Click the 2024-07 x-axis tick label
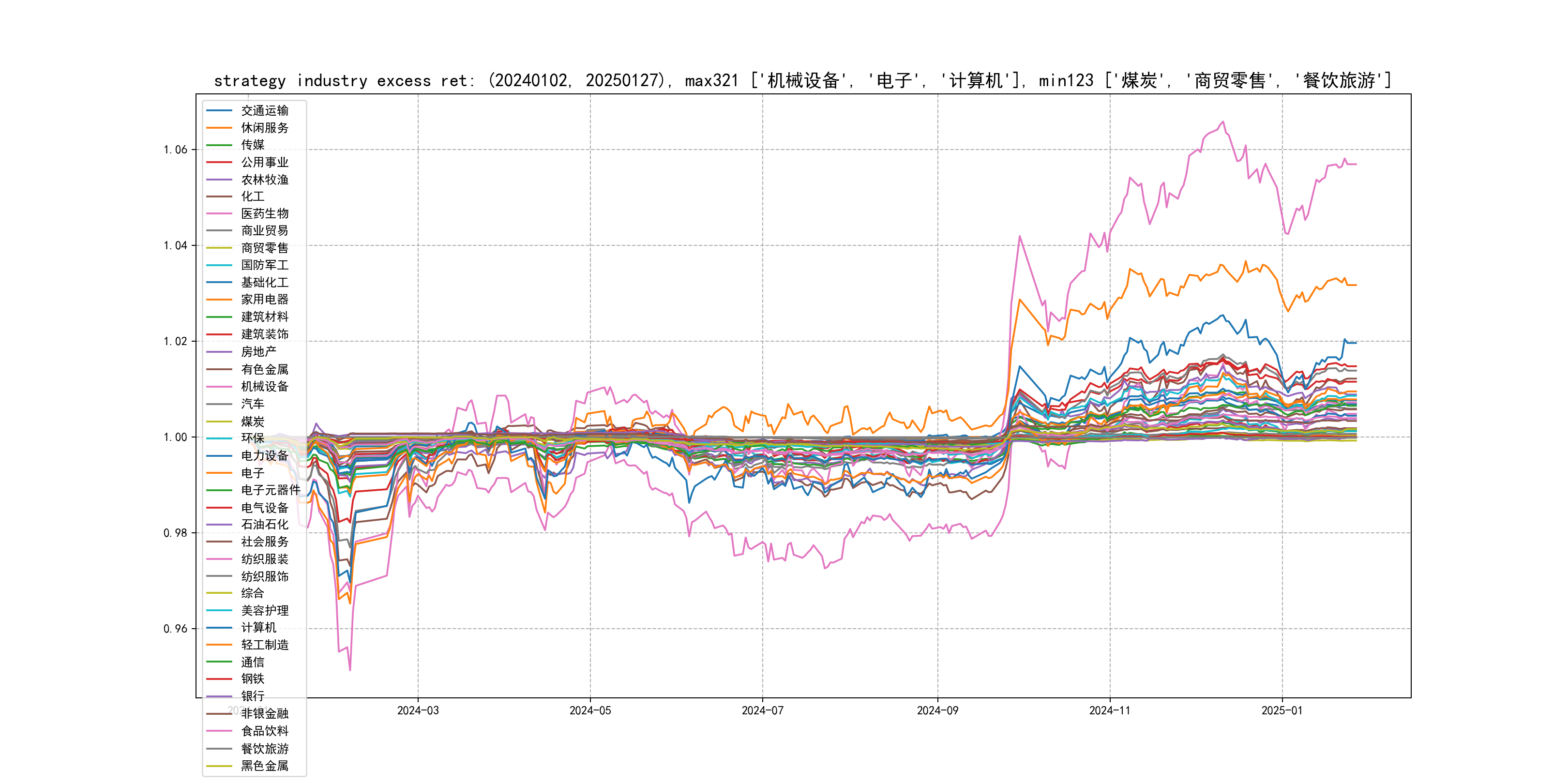1568x784 pixels. point(762,710)
